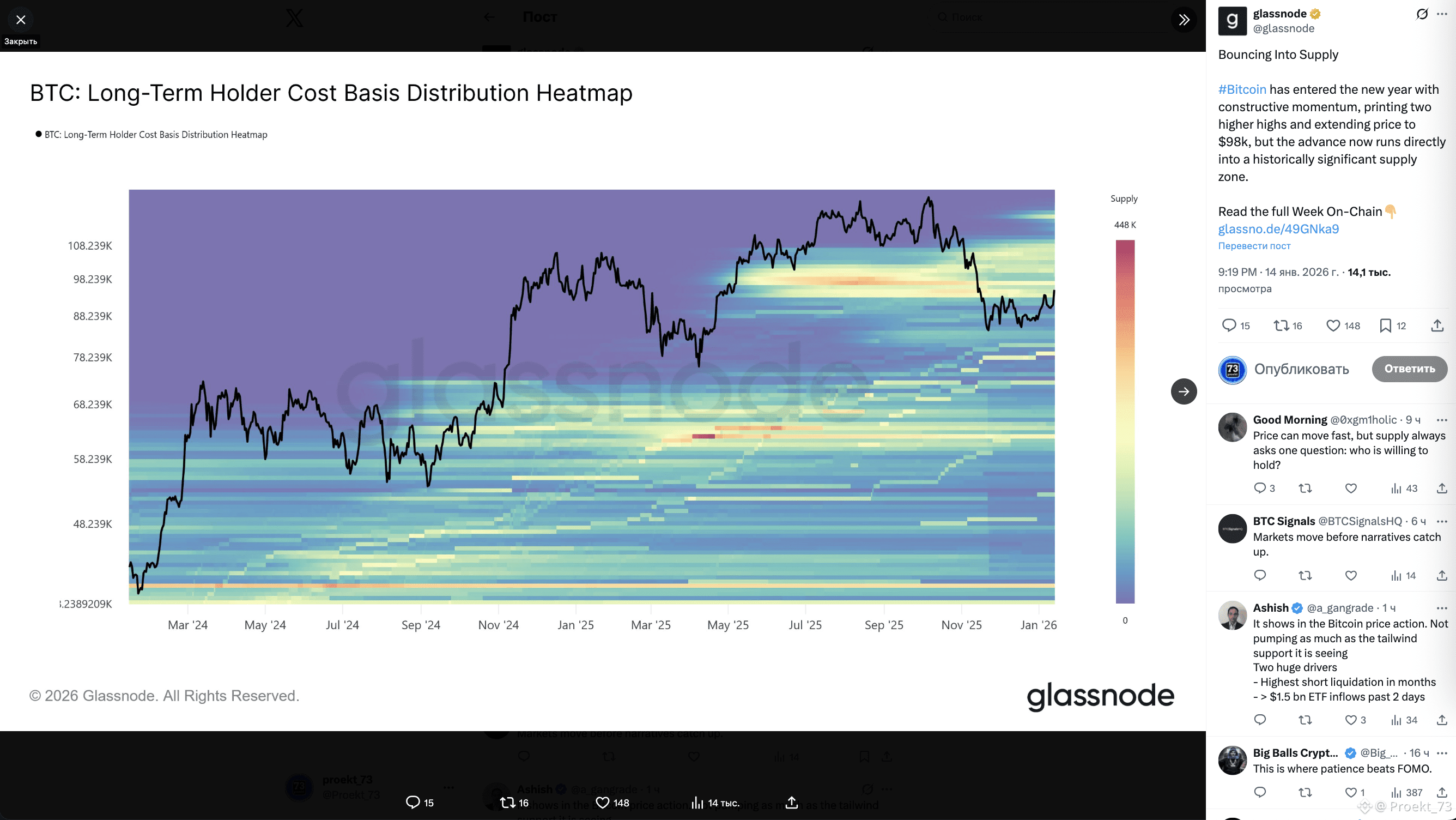Open the glassno.de/49GNka9 link
Screen dimensions: 1456x820
pyautogui.click(x=1278, y=229)
